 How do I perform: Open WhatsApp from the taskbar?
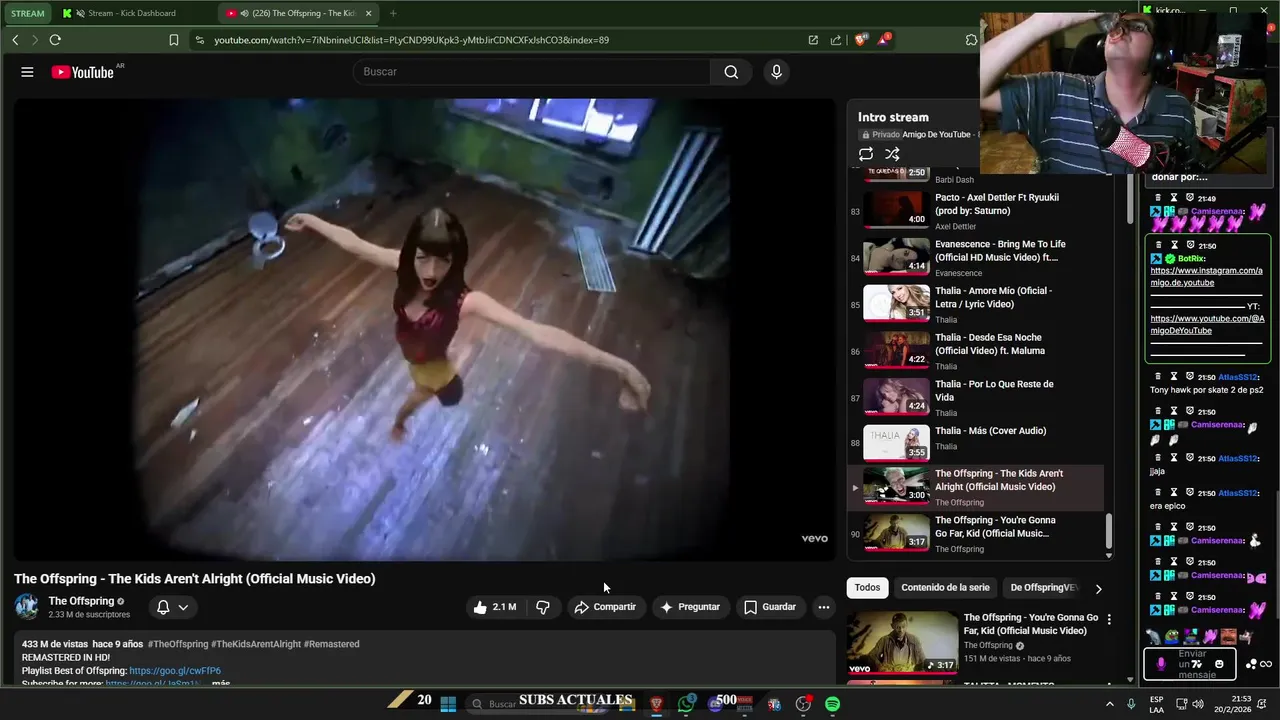point(686,705)
